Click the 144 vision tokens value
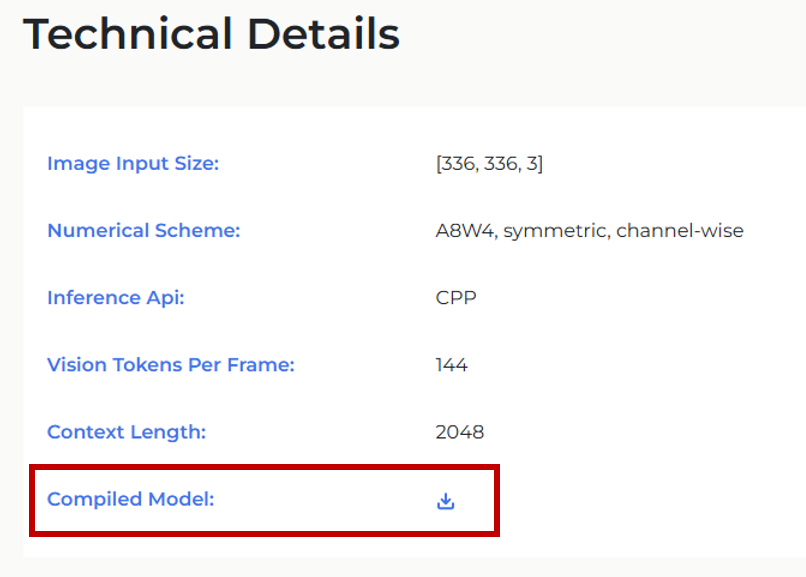 coord(452,365)
